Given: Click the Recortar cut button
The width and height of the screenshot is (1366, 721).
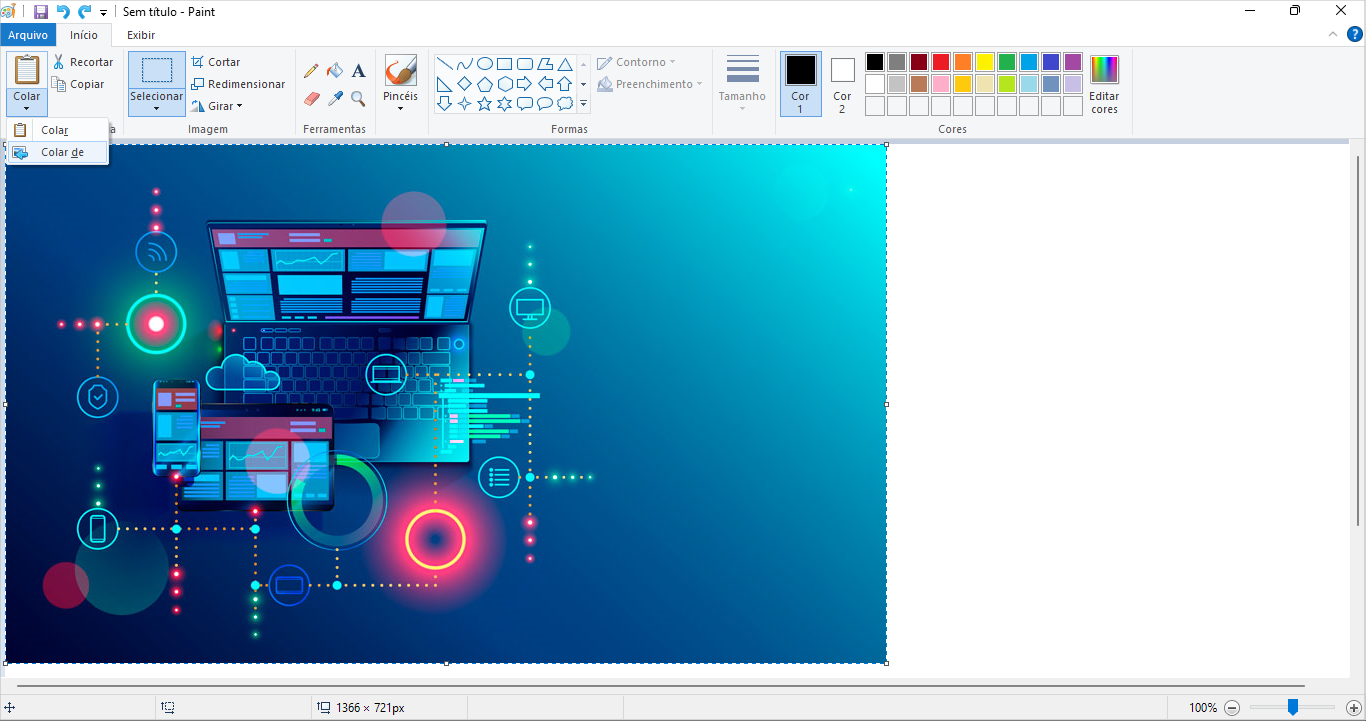Looking at the screenshot, I should point(83,62).
